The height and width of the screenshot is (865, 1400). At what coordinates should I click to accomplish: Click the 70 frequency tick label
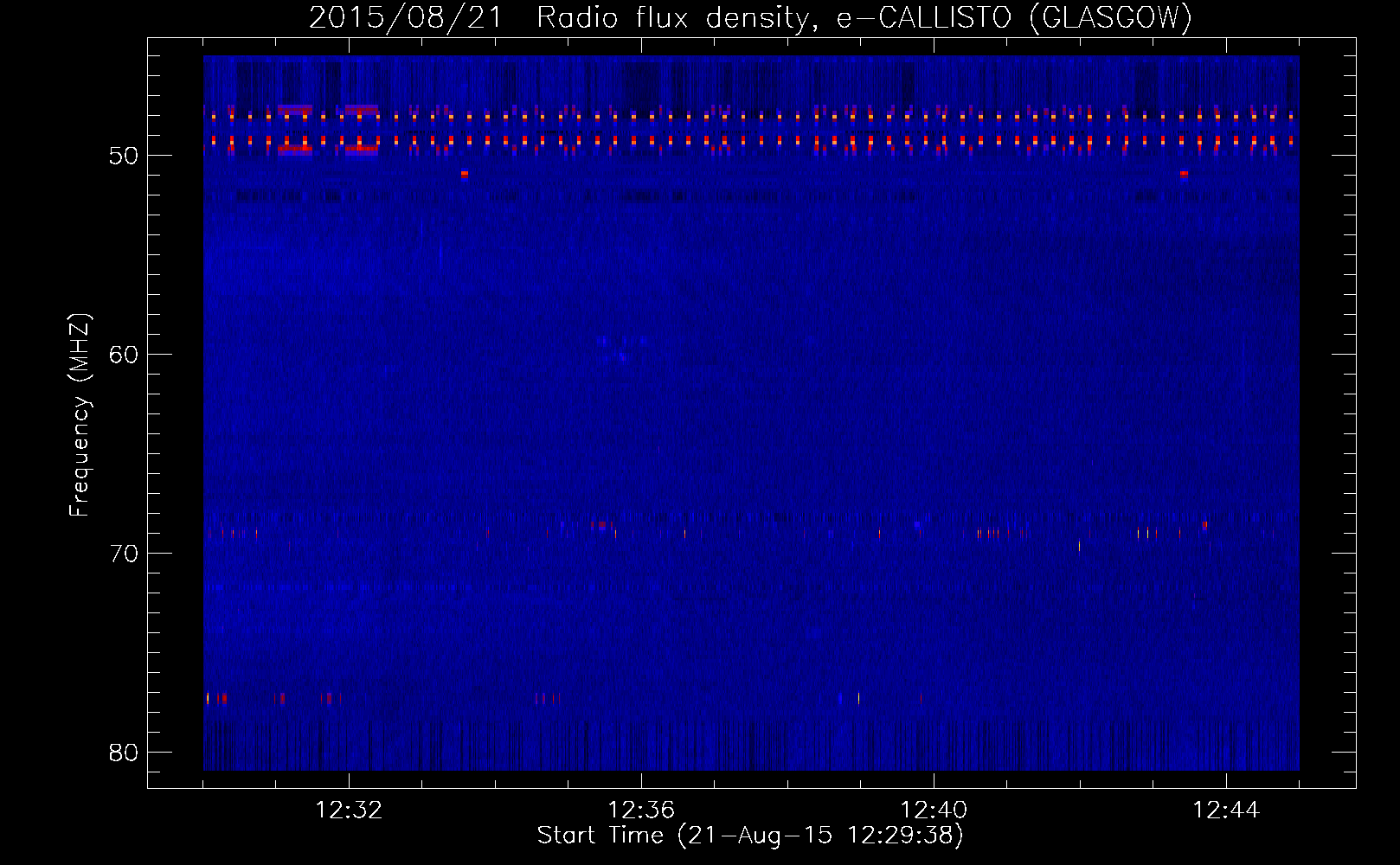(124, 554)
